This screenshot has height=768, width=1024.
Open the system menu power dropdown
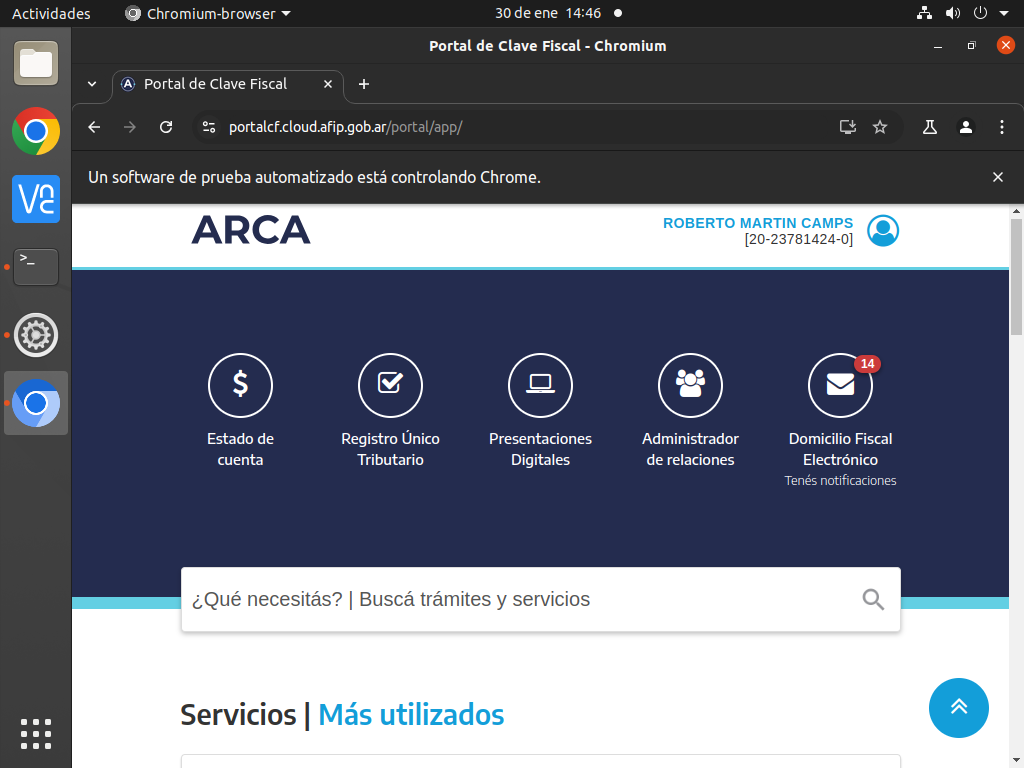1004,13
